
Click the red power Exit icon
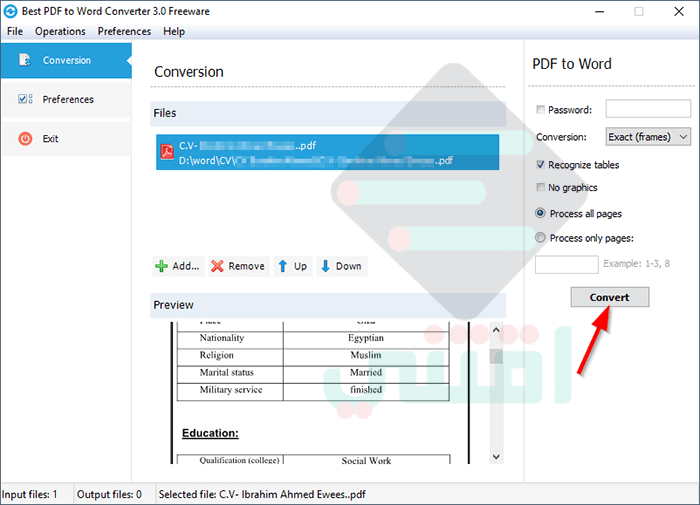tap(25, 138)
